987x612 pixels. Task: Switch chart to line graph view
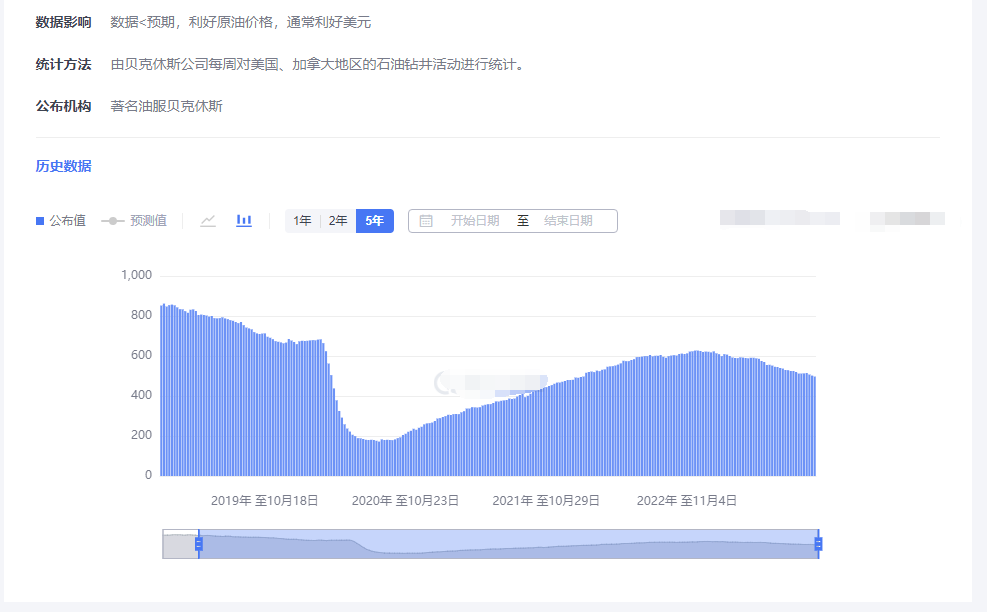tap(208, 221)
